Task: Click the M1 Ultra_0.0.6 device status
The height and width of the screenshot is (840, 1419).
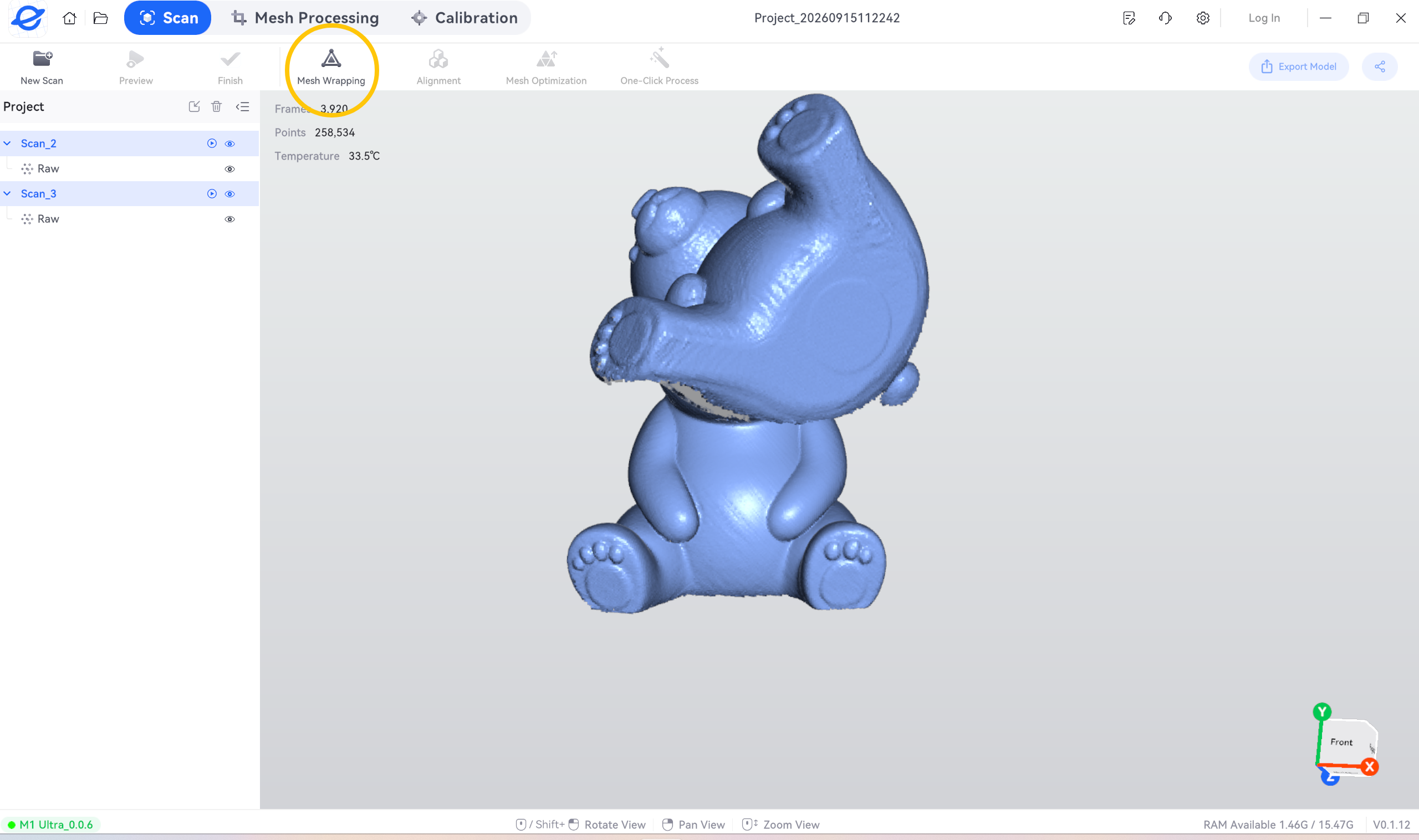Action: (51, 824)
